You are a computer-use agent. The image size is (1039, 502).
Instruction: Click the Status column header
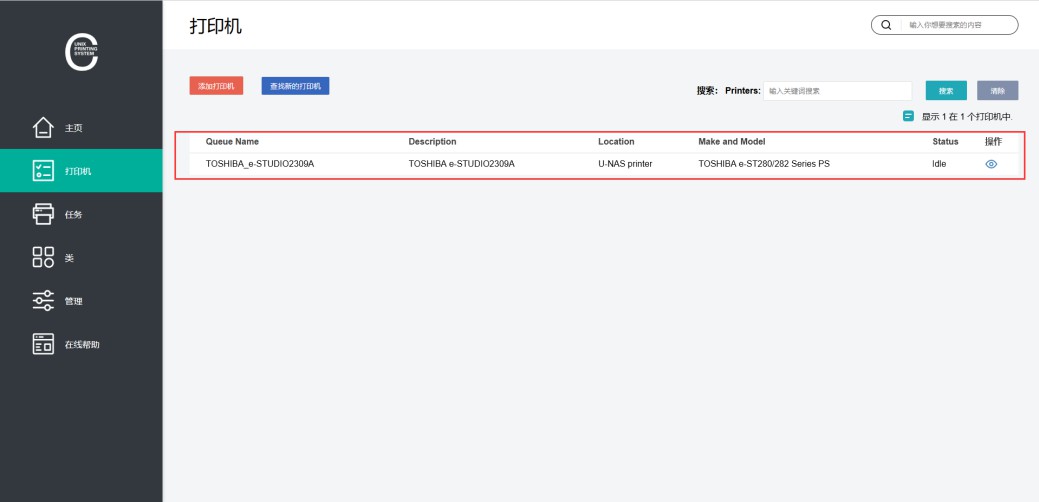[945, 142]
